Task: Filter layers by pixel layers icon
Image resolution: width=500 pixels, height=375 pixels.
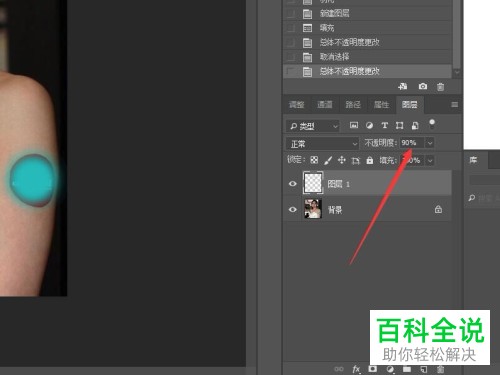Action: pos(354,125)
